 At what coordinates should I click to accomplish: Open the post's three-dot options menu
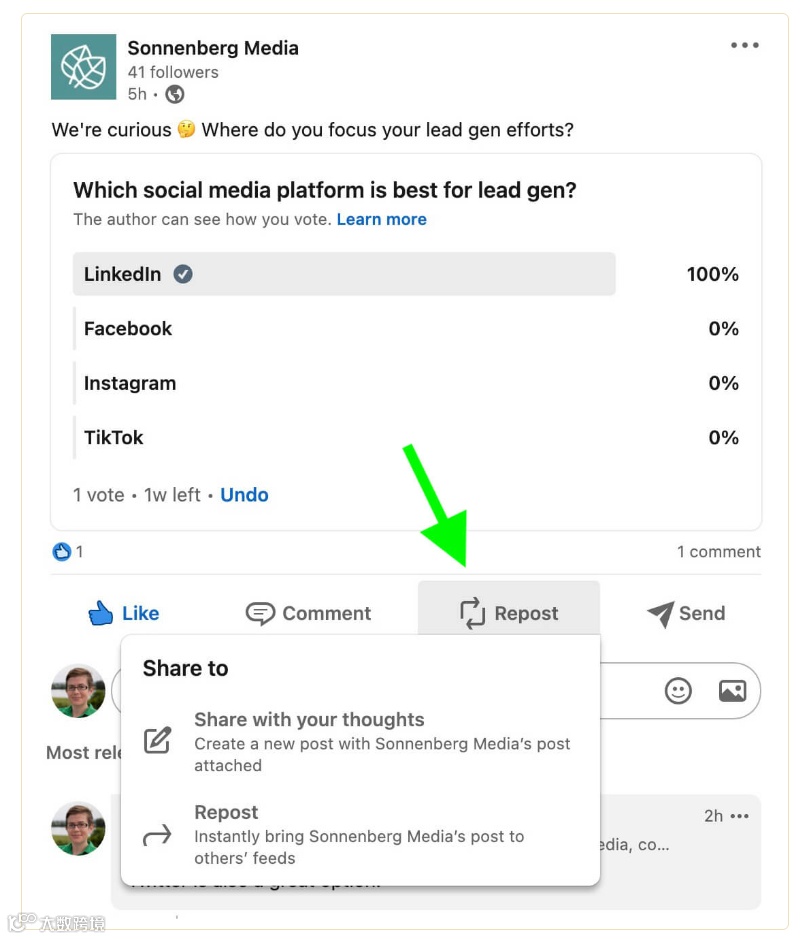pyautogui.click(x=744, y=45)
